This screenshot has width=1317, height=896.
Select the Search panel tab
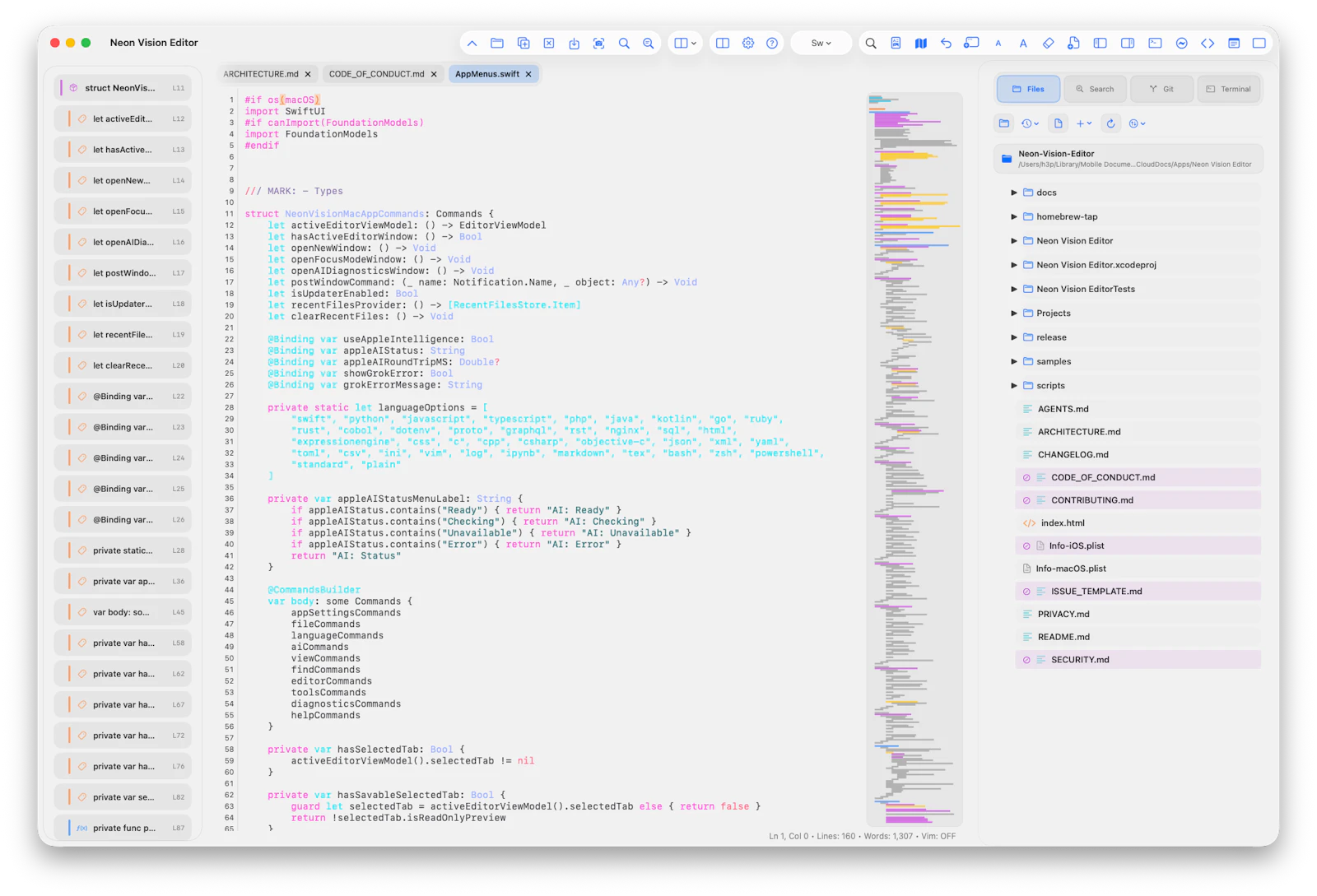pos(1095,89)
